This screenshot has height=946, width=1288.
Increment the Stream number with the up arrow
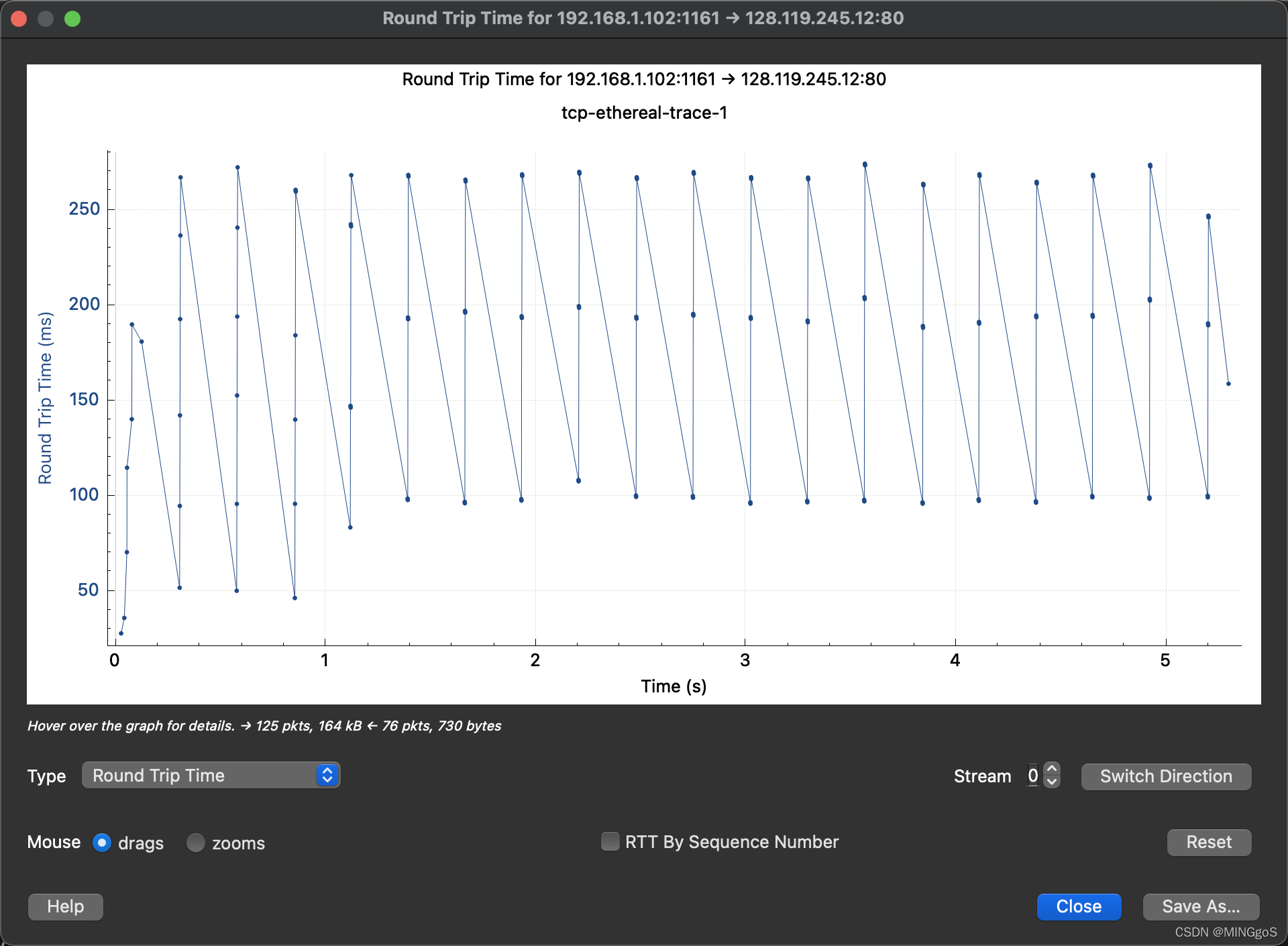pyautogui.click(x=1052, y=770)
